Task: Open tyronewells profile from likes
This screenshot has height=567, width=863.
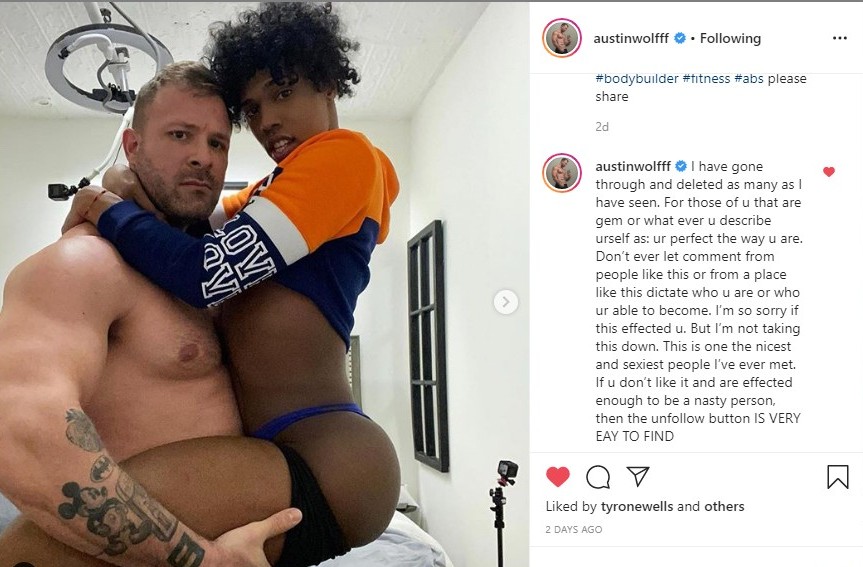Action: point(637,506)
